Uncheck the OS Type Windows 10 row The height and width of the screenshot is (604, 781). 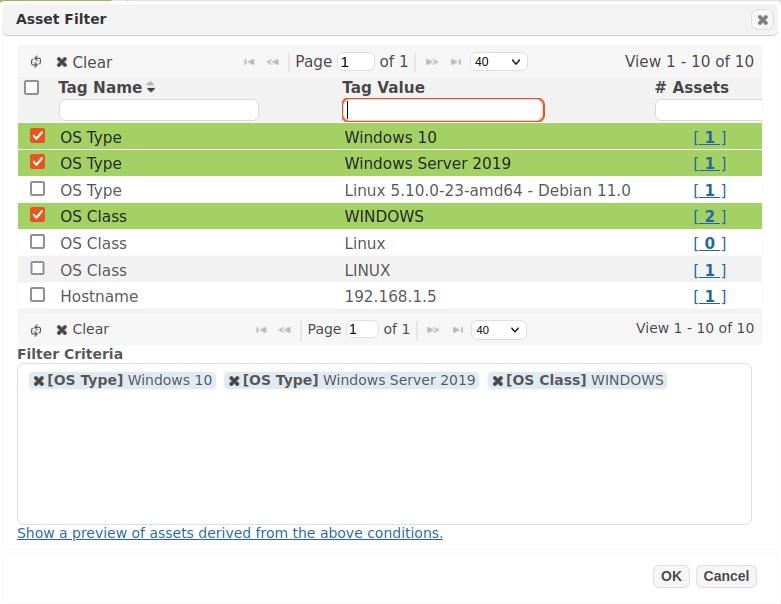point(38,136)
